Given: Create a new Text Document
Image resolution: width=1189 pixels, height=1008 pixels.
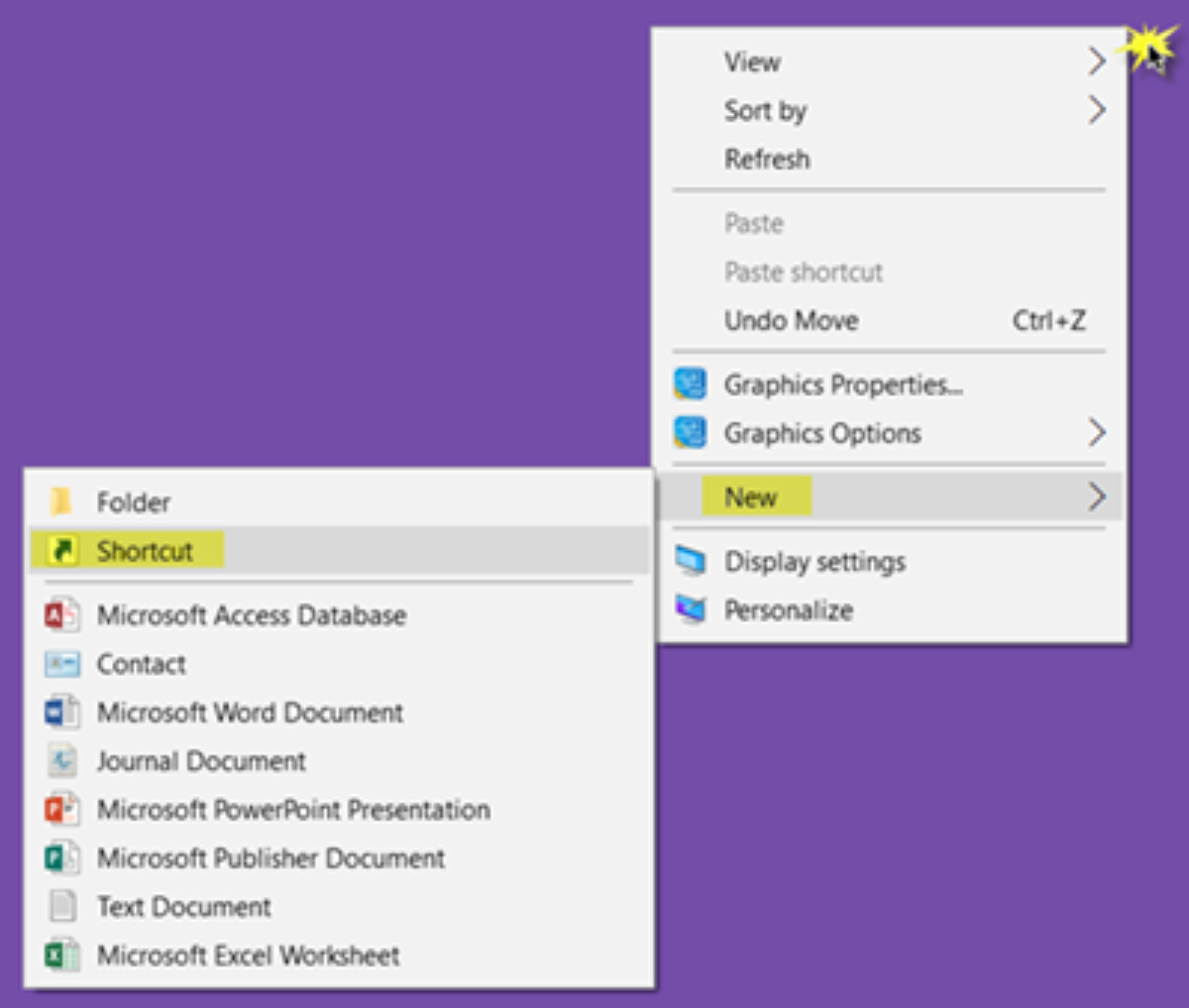Looking at the screenshot, I should [183, 907].
